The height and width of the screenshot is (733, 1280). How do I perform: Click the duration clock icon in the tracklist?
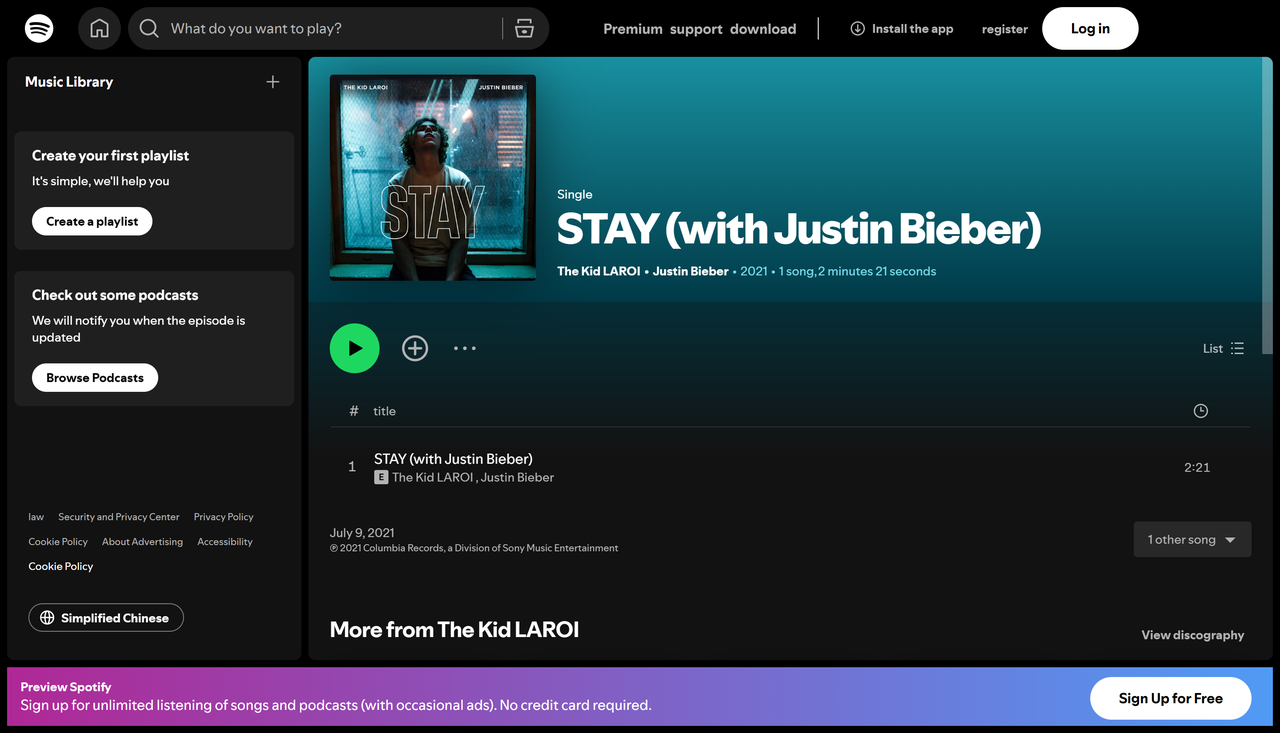coord(1200,410)
